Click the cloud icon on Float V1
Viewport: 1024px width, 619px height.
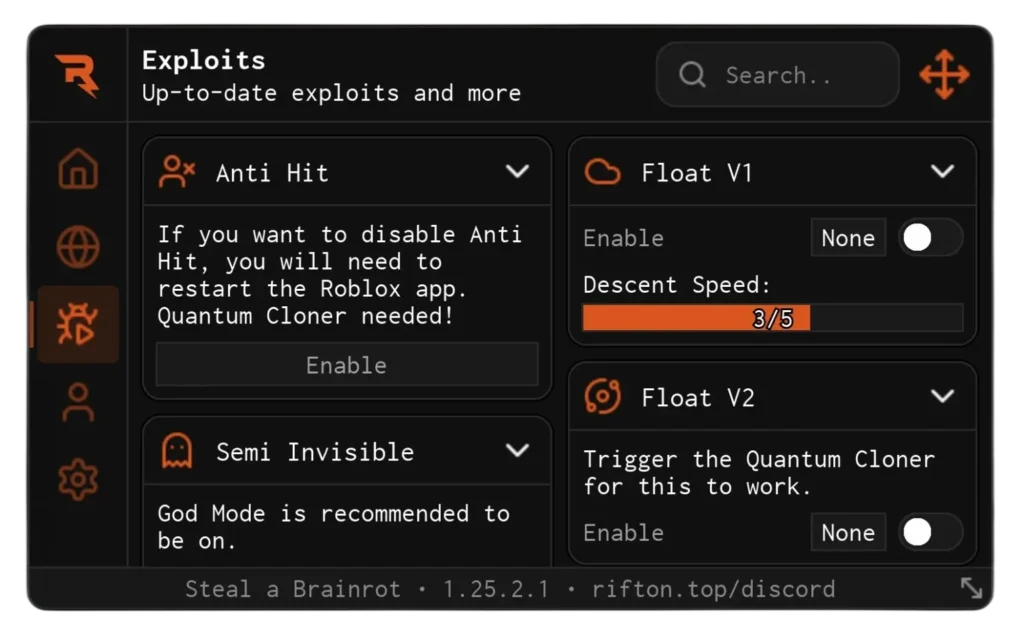(602, 172)
